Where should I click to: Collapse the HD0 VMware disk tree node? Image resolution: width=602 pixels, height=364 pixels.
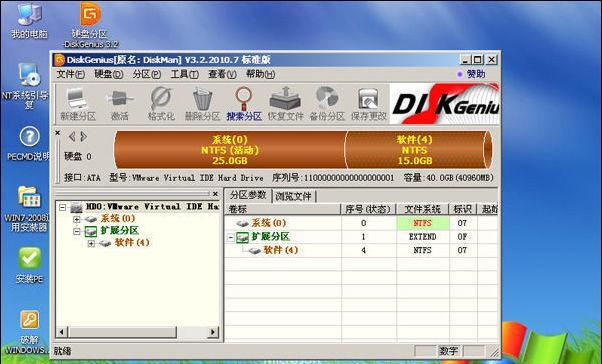coord(63,207)
